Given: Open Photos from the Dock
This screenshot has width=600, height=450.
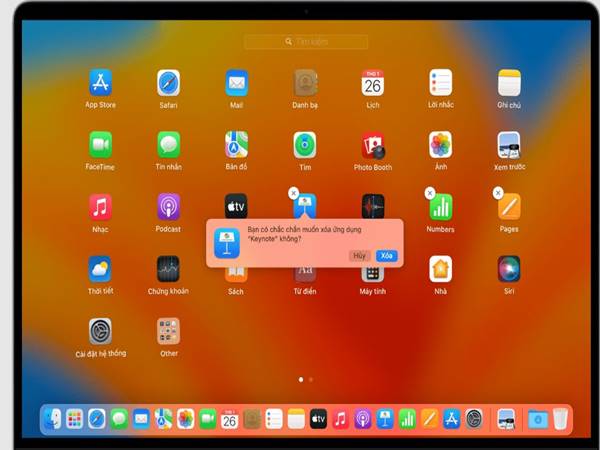Looking at the screenshot, I should (186, 419).
